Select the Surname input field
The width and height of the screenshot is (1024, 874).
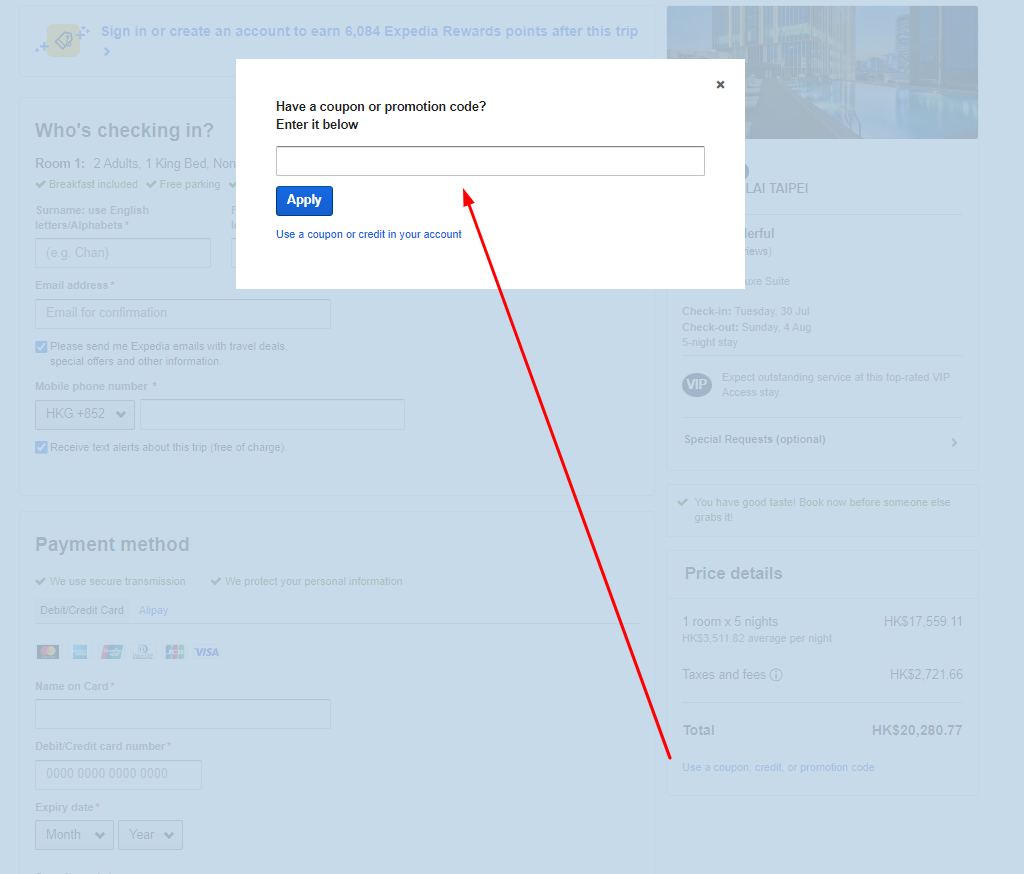(x=123, y=253)
